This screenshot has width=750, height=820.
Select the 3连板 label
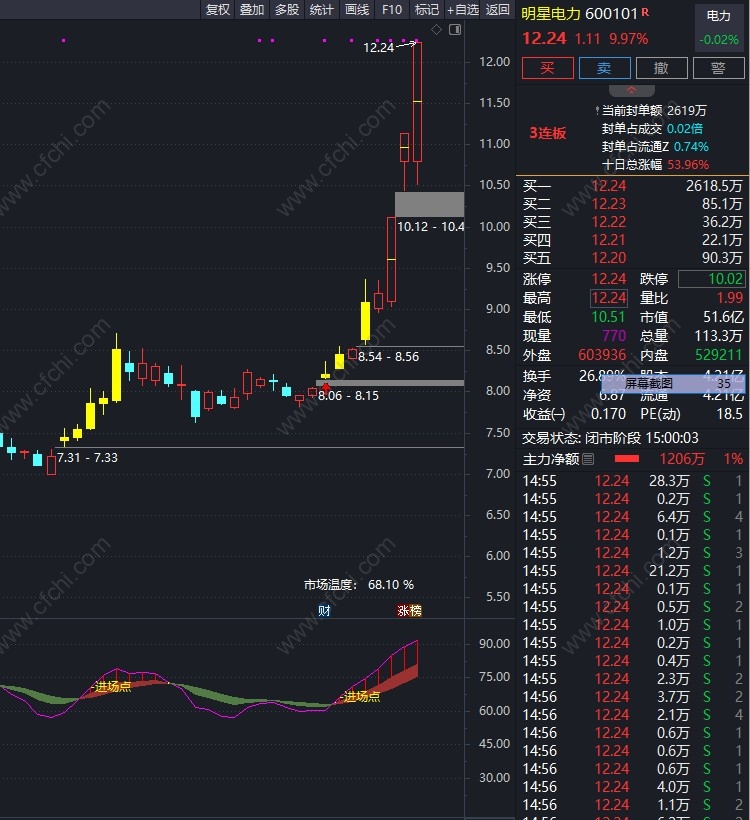548,133
